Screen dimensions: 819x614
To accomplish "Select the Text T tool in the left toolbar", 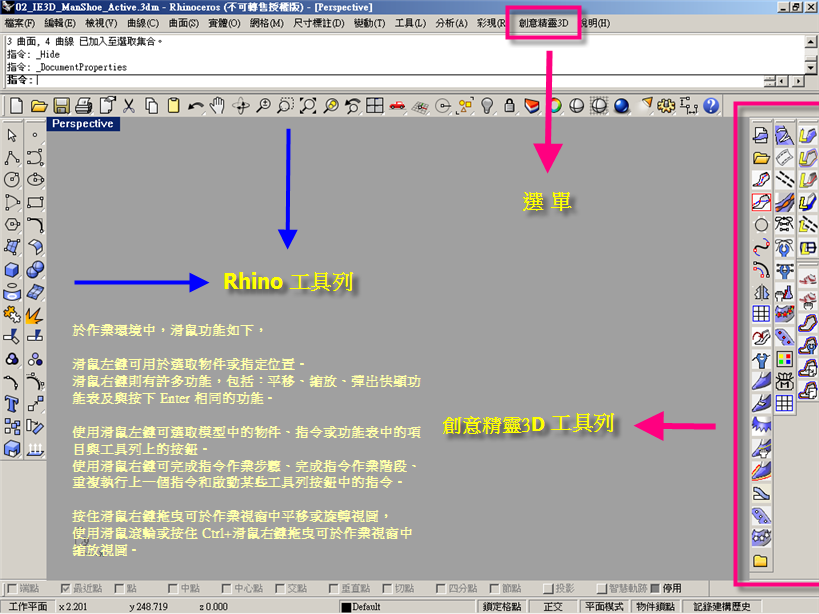I will [x=12, y=405].
